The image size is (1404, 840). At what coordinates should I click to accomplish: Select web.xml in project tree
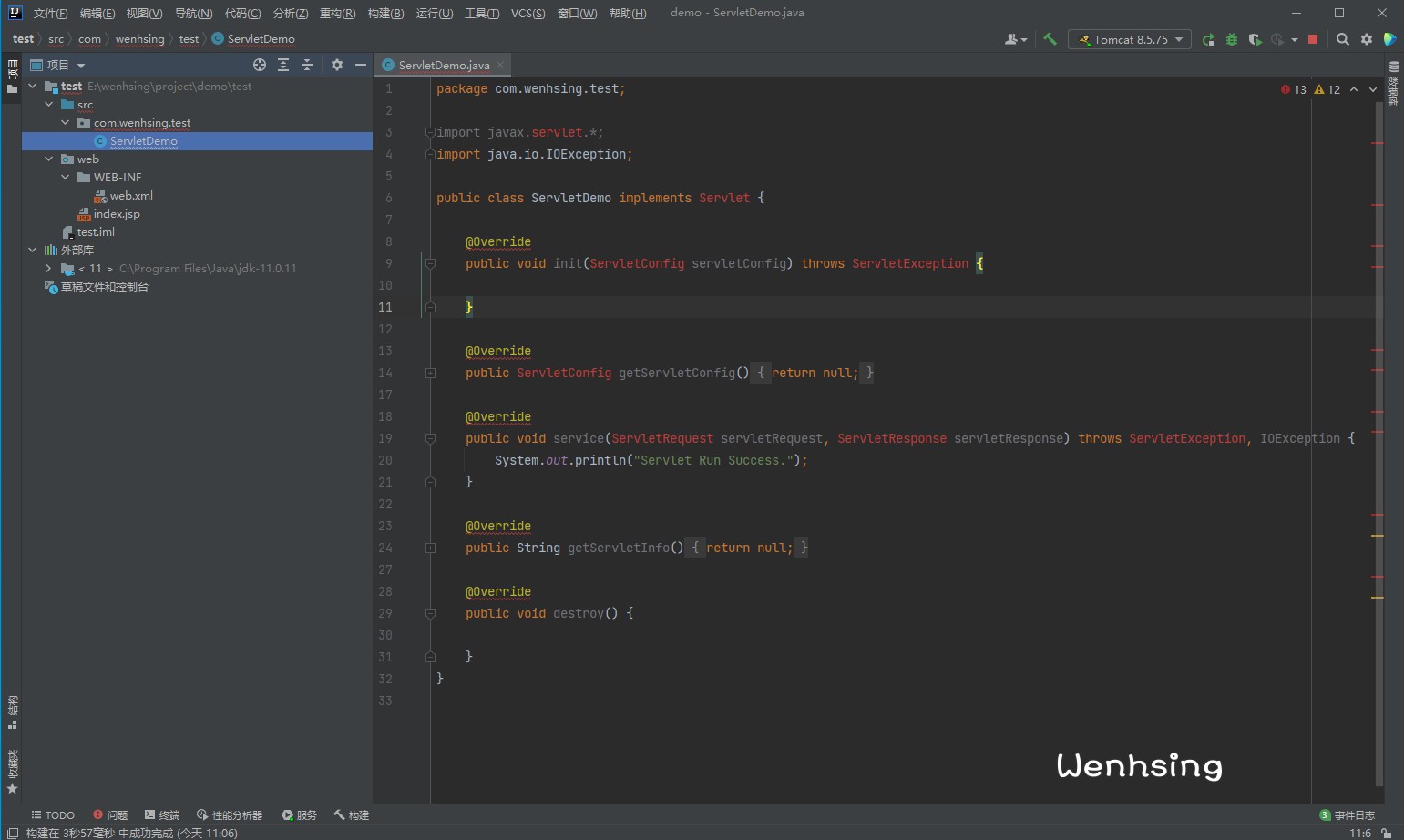(131, 195)
